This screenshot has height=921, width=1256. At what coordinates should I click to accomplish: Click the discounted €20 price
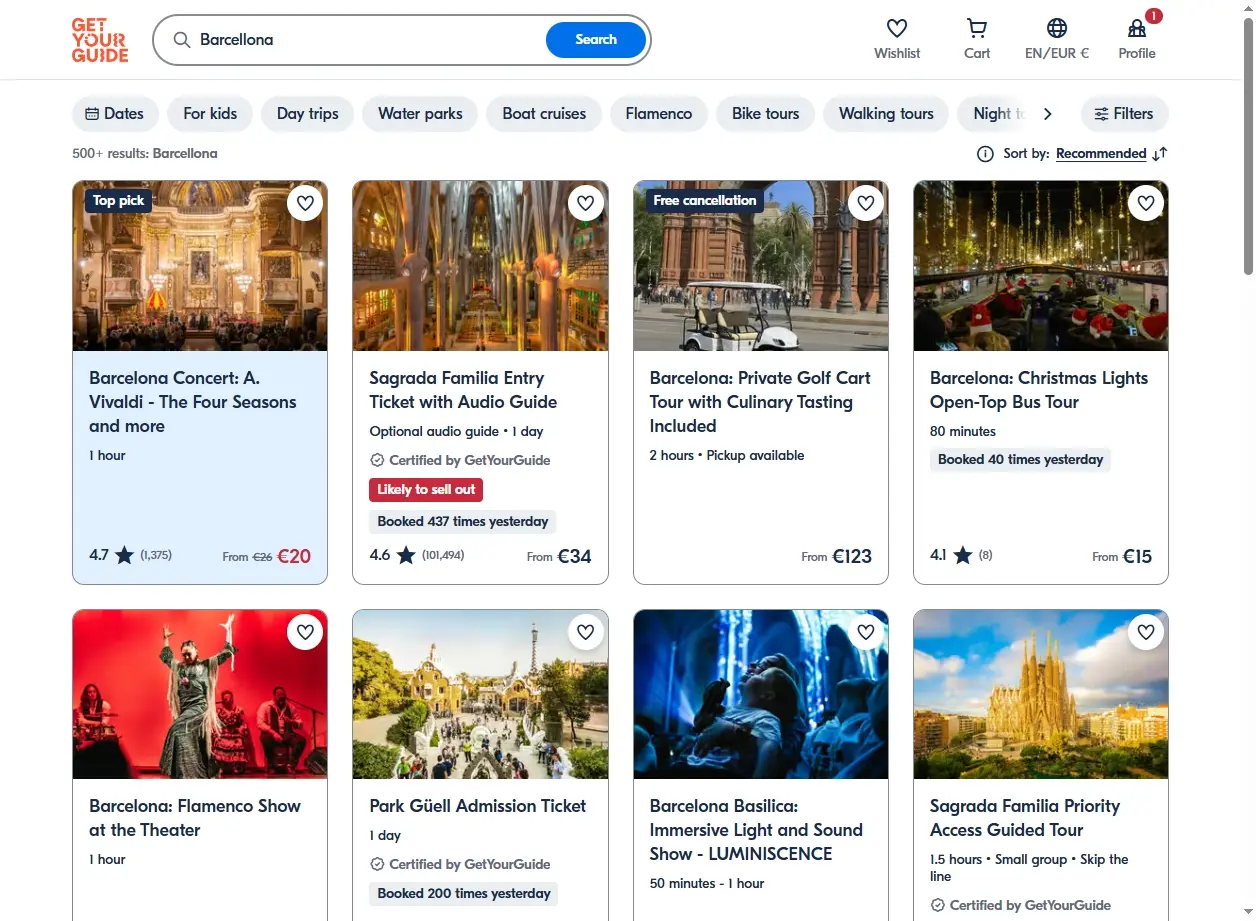(294, 556)
